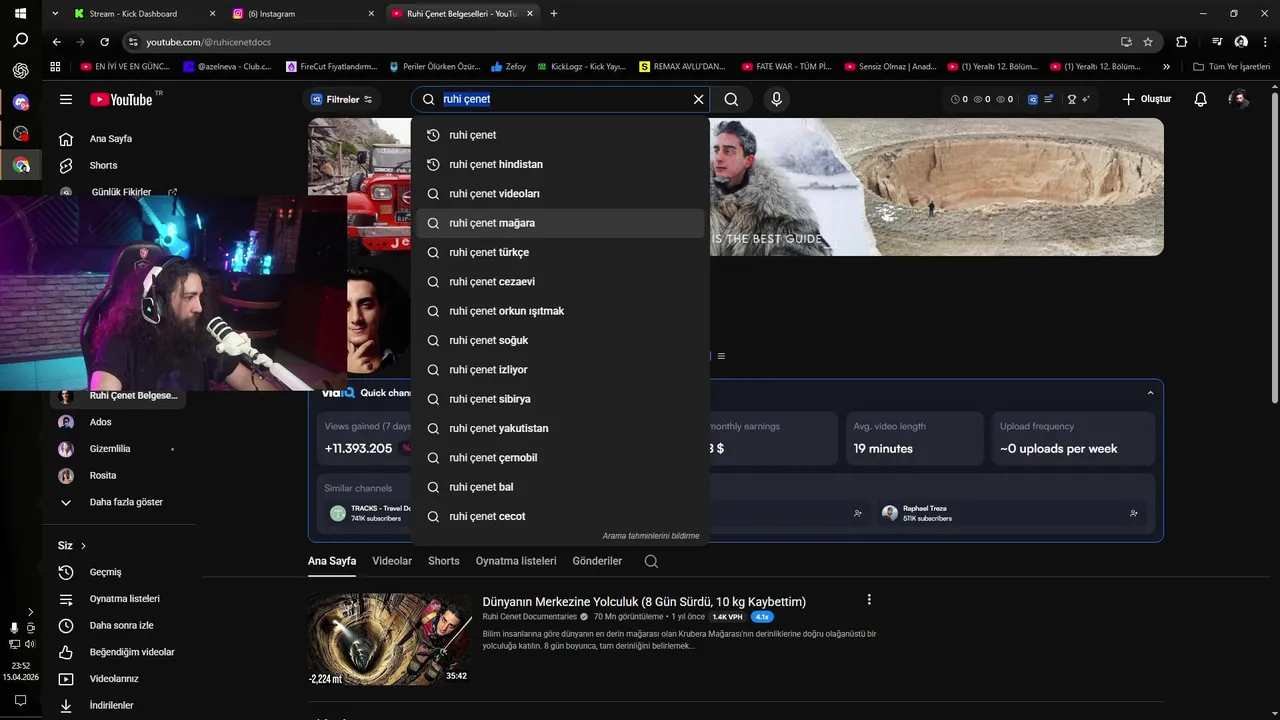Open the vidIQ list icon beside search counters
The width and height of the screenshot is (1280, 720).
pyautogui.click(x=1048, y=99)
